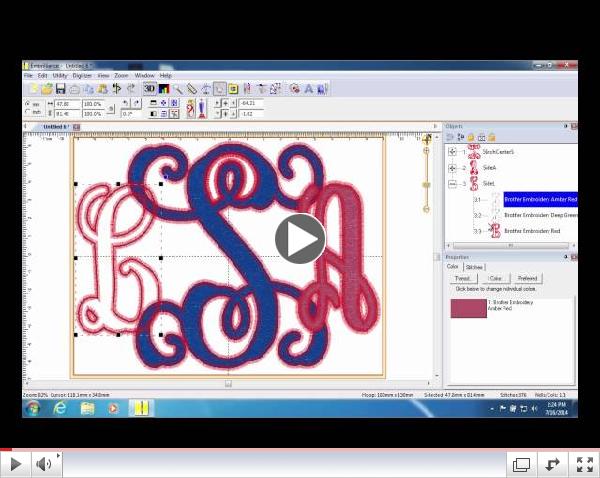Click the width value input field

coord(67,104)
